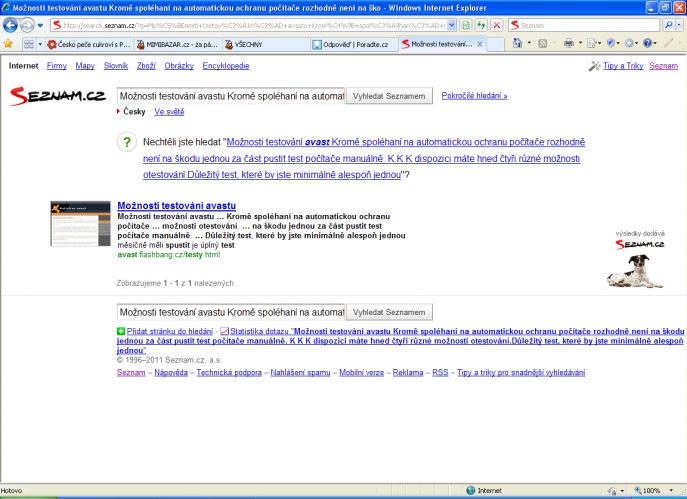
Task: Switch to the VŠECHNY tab
Action: click(x=265, y=44)
